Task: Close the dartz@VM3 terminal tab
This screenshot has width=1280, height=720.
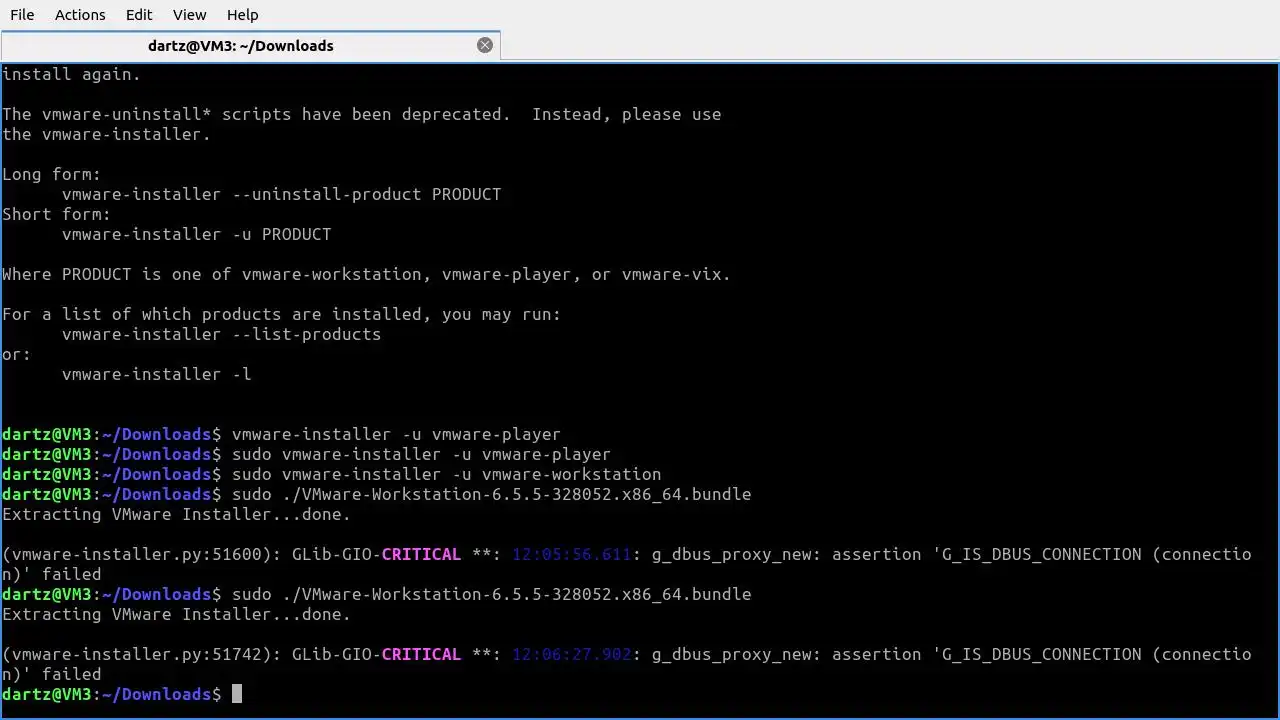Action: click(x=485, y=45)
